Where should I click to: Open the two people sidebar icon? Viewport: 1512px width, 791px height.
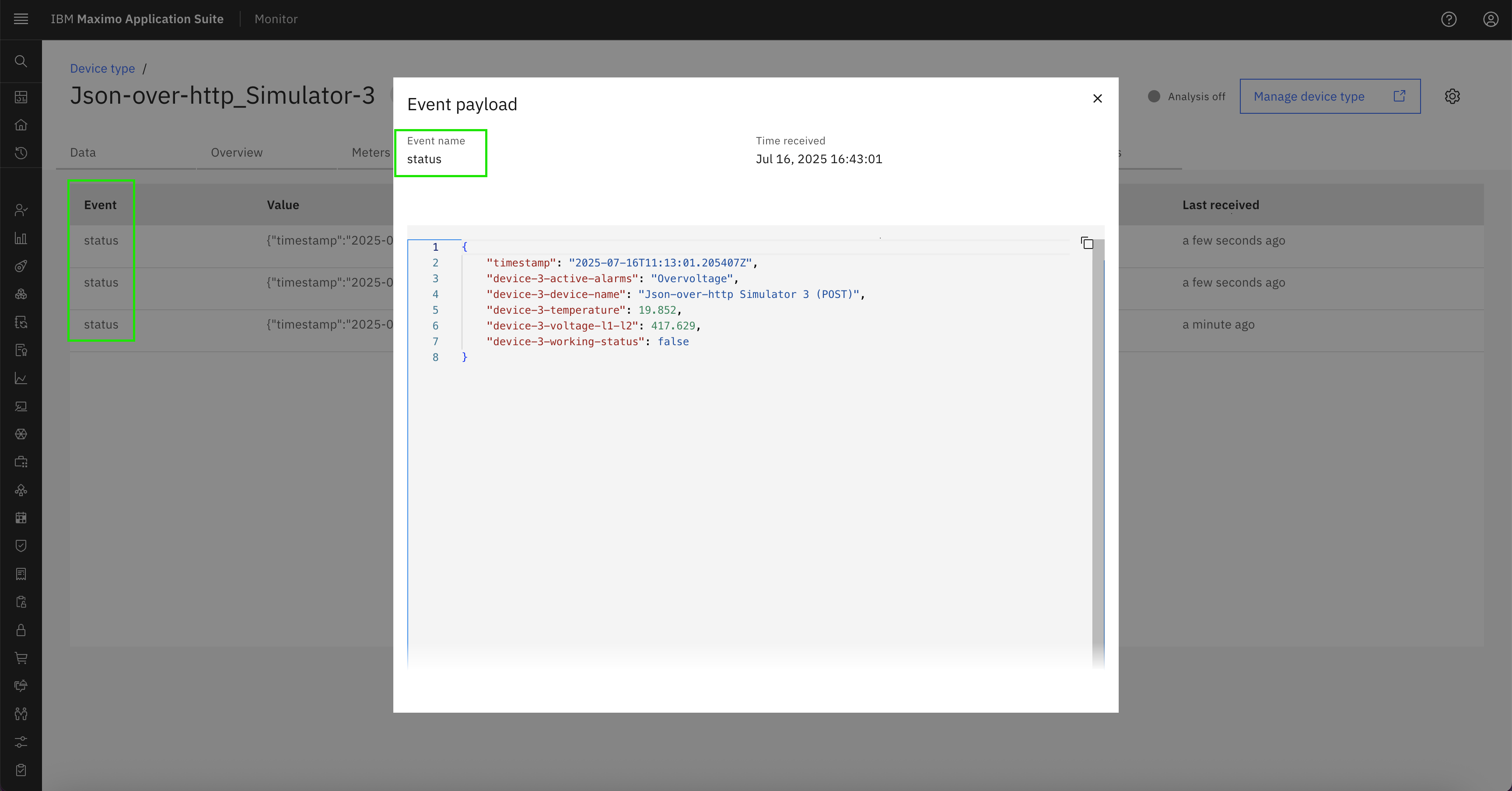click(x=21, y=714)
